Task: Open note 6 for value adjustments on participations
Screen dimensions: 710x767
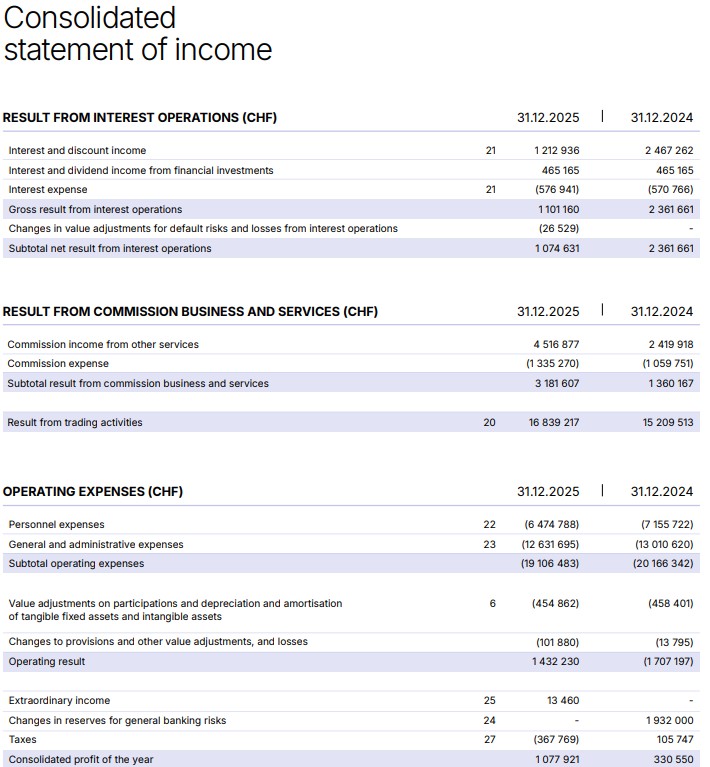Action: coord(492,603)
